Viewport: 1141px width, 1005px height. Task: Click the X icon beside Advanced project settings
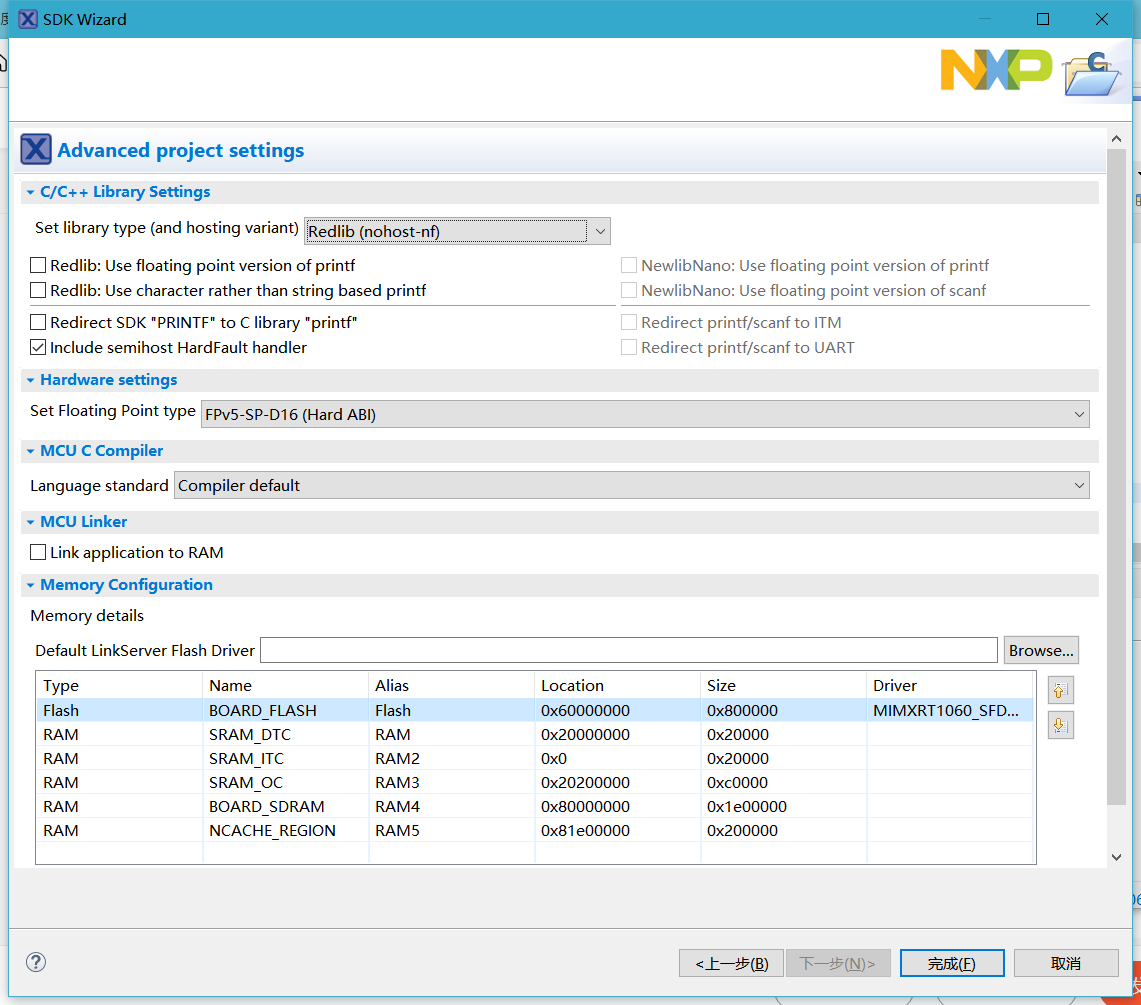point(36,149)
